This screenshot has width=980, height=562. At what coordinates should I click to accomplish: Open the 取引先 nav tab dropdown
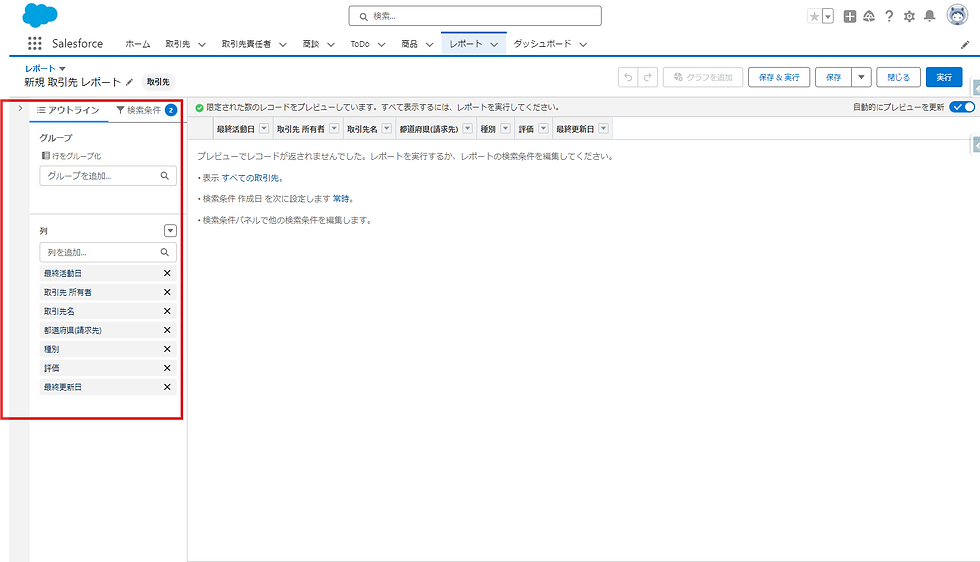tap(202, 44)
